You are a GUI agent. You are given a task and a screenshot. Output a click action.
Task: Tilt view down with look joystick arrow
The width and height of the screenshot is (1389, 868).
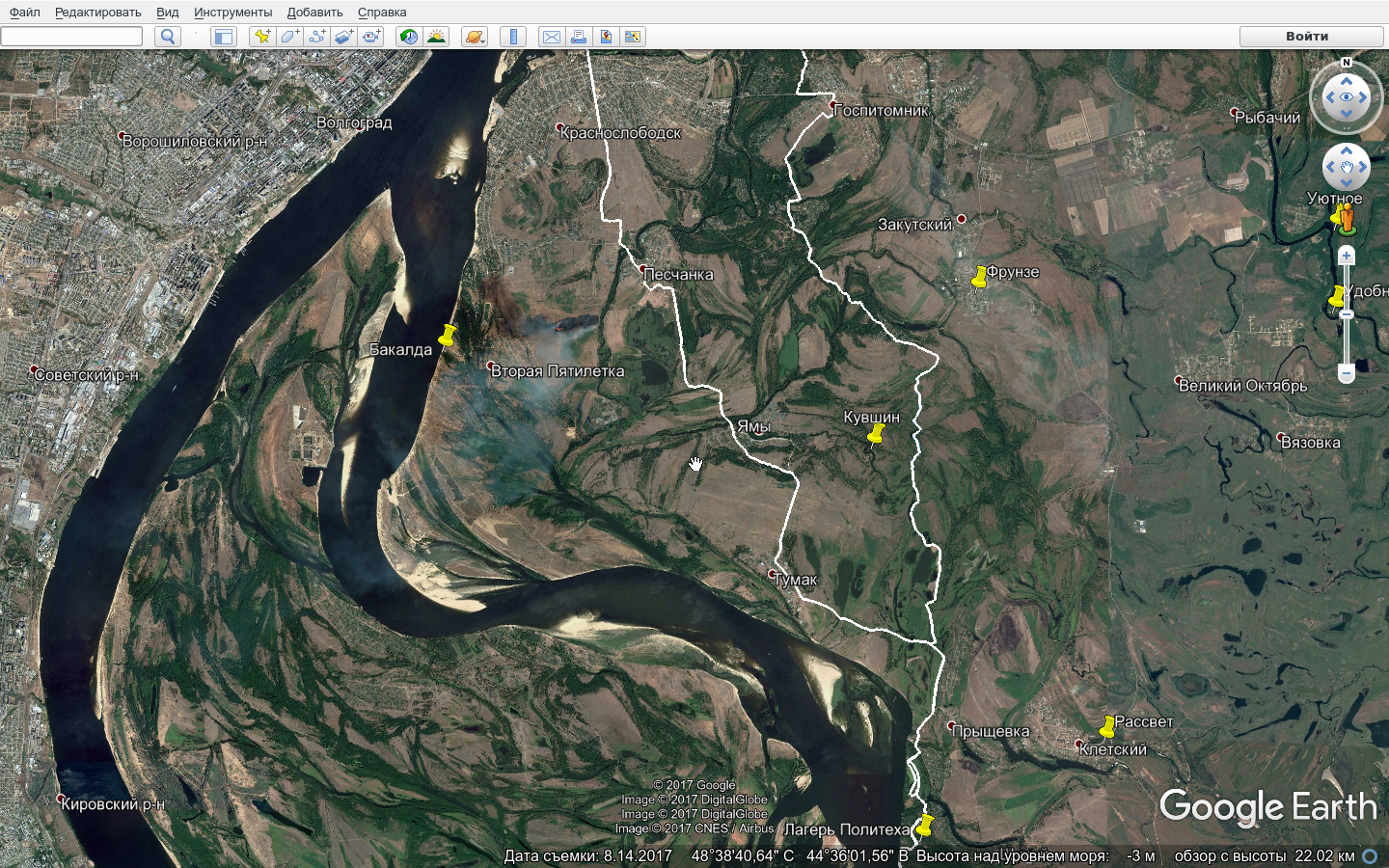coord(1347,114)
